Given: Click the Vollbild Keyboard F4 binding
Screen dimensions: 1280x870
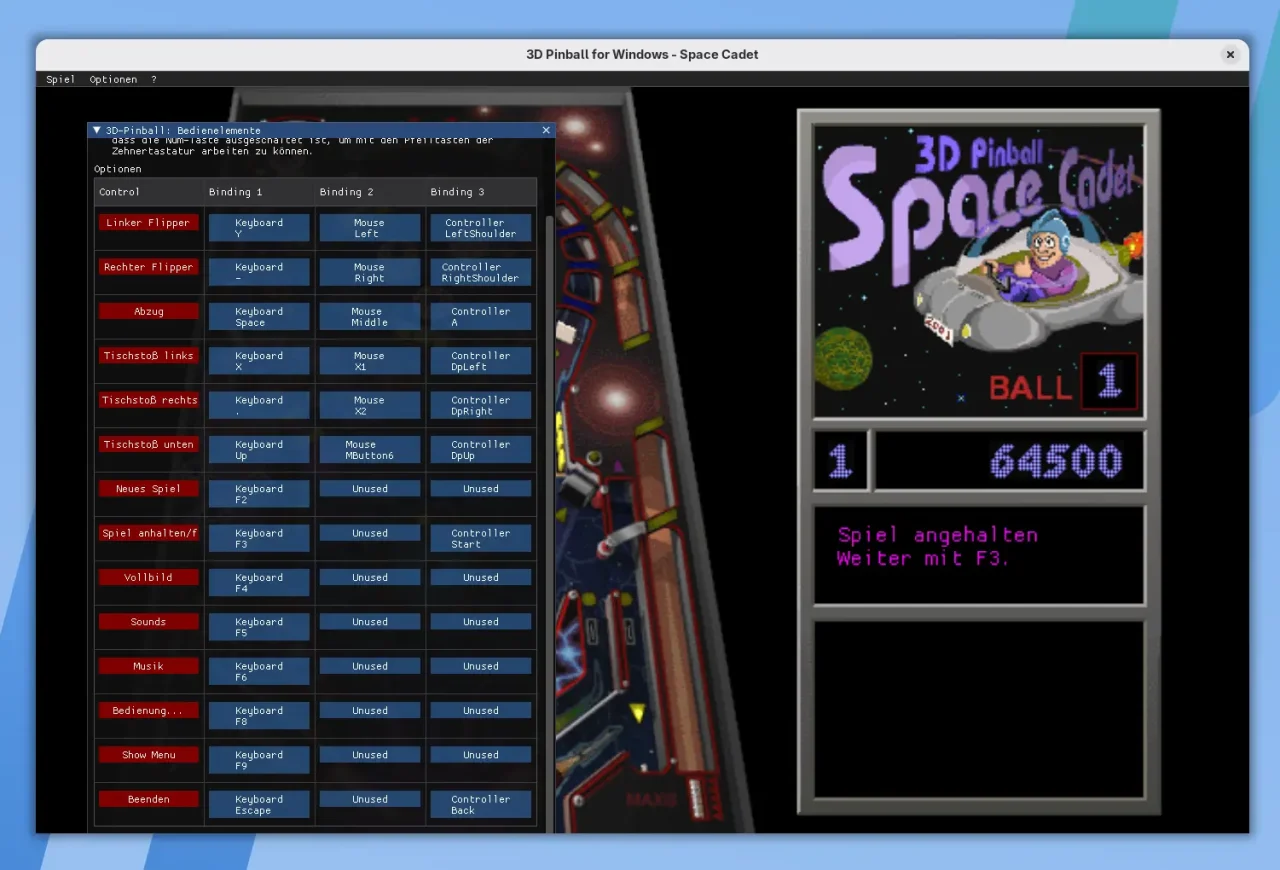Looking at the screenshot, I should (259, 583).
